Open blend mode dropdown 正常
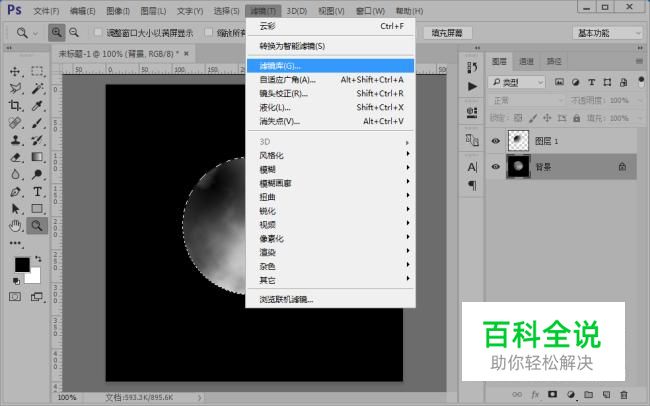The image size is (650, 406). [526, 100]
